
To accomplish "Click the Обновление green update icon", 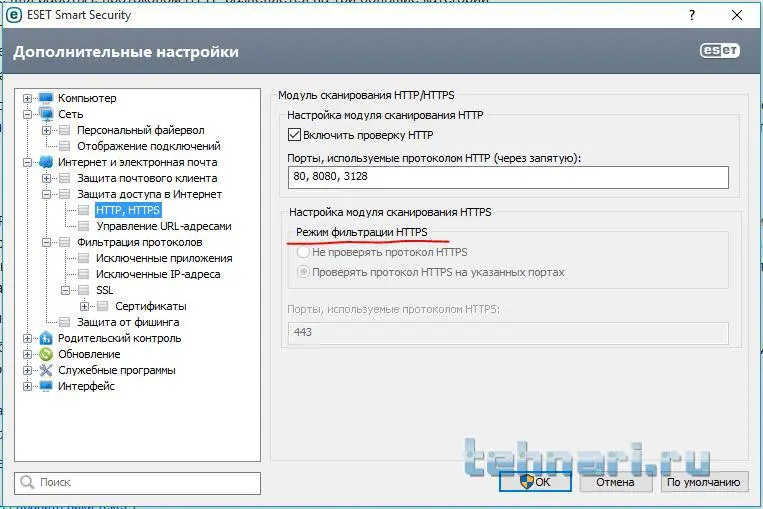I will click(46, 354).
